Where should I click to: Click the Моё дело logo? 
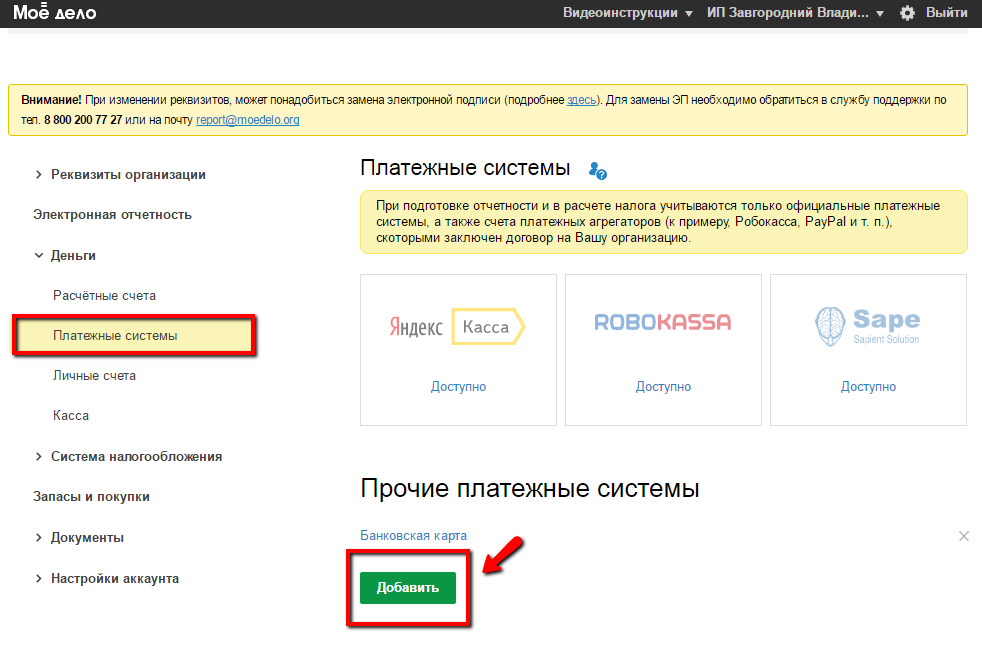[x=55, y=12]
